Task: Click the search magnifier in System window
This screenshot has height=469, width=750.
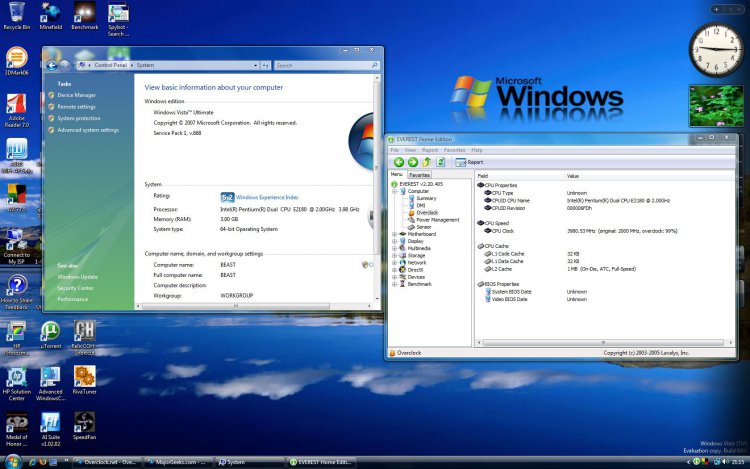Action: tap(375, 65)
